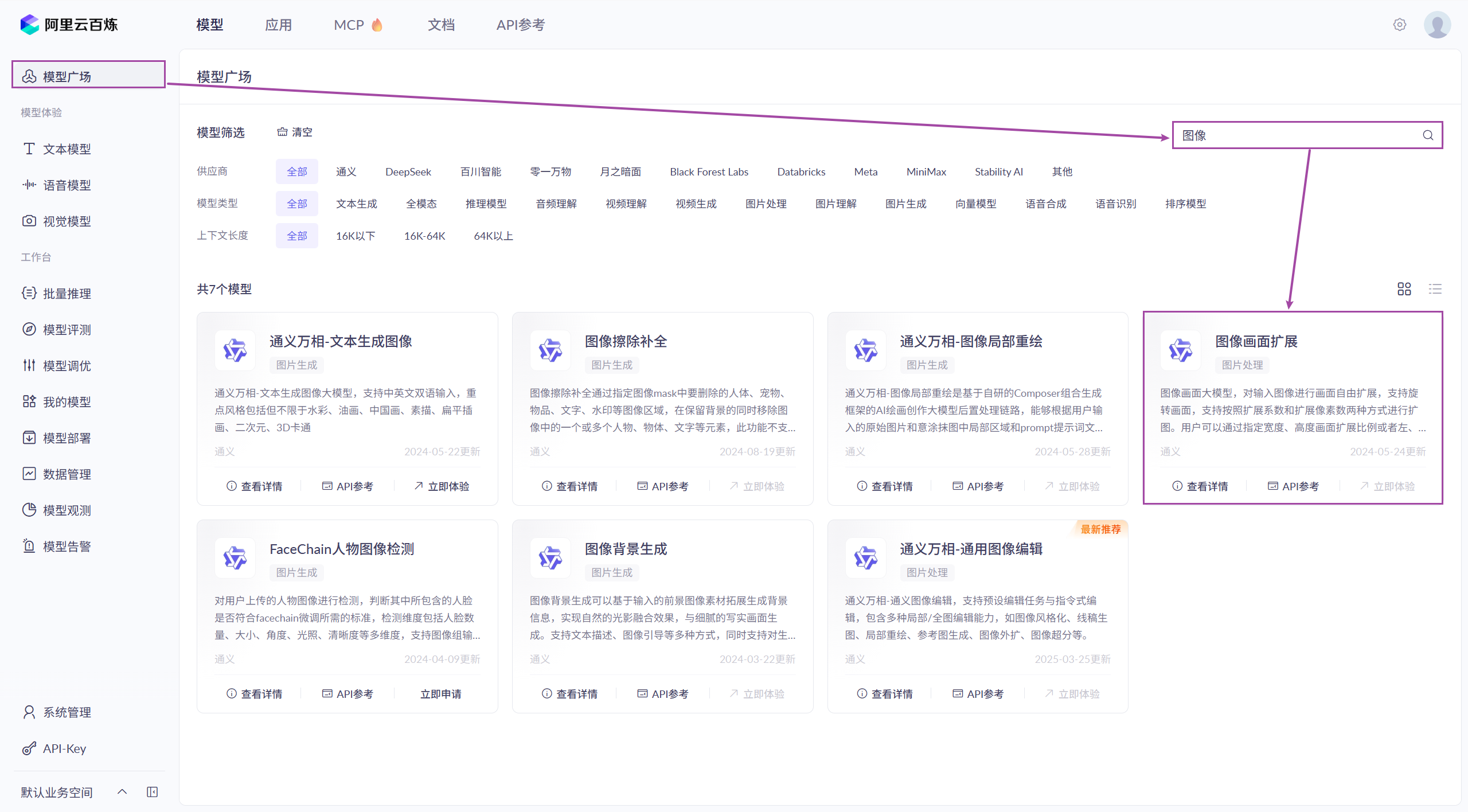This screenshot has width=1468, height=812.
Task: Click 清空 to clear filters
Action: 295,132
